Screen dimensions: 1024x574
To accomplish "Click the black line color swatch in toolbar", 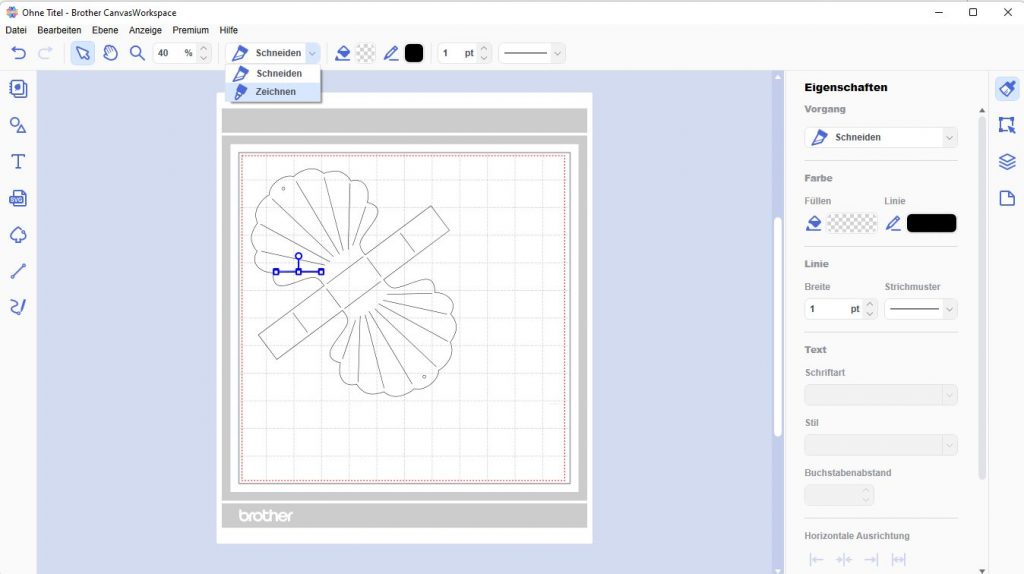I will pos(414,53).
